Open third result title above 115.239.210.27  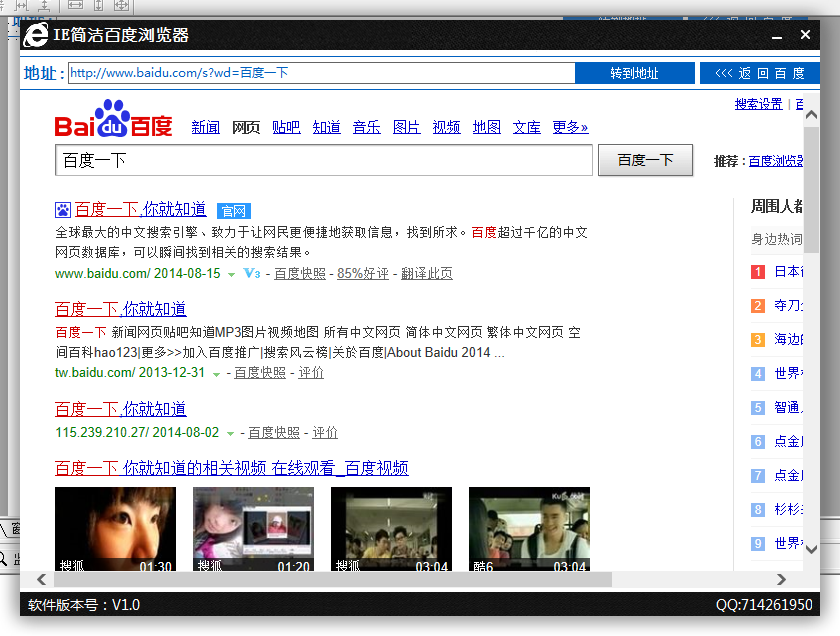pos(121,409)
